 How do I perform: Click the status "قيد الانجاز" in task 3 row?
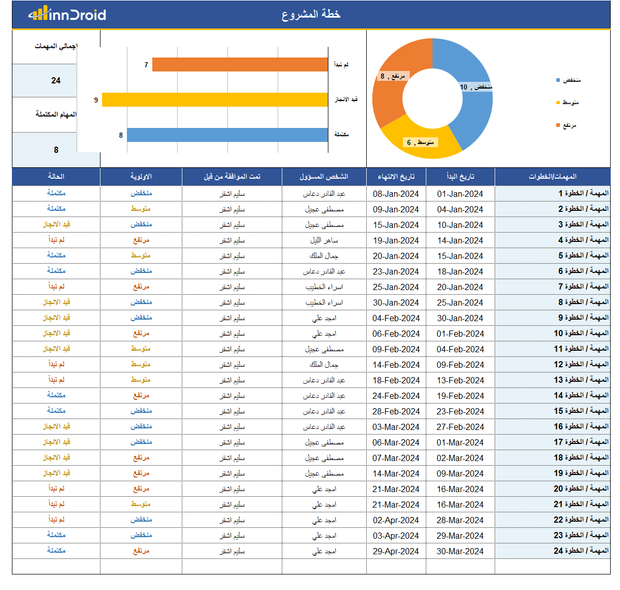click(x=56, y=225)
